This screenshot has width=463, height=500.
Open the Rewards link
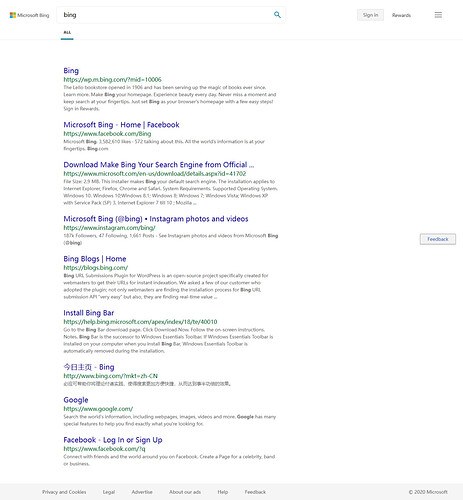click(401, 15)
